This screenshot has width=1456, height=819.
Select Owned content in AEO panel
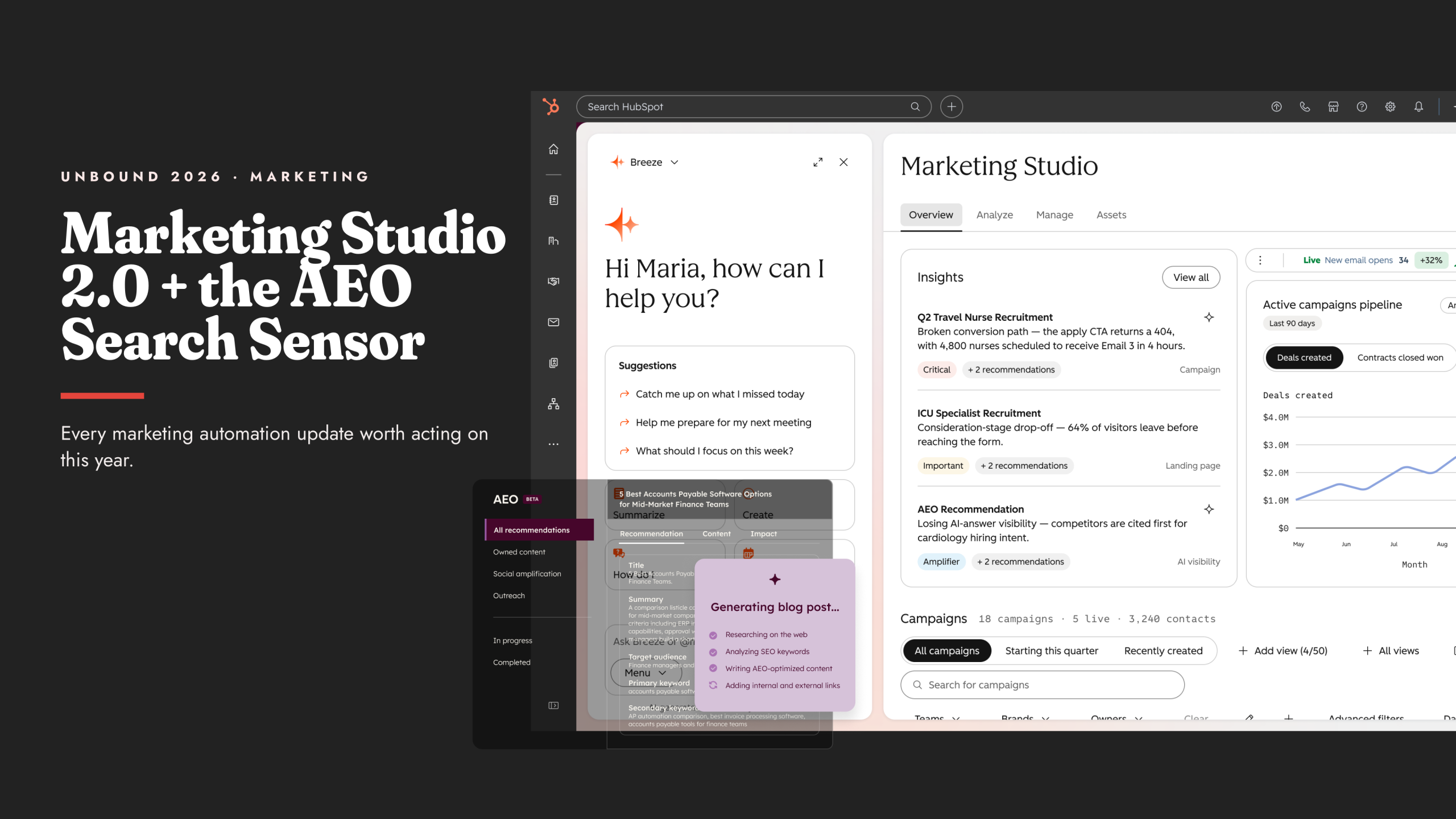(519, 552)
